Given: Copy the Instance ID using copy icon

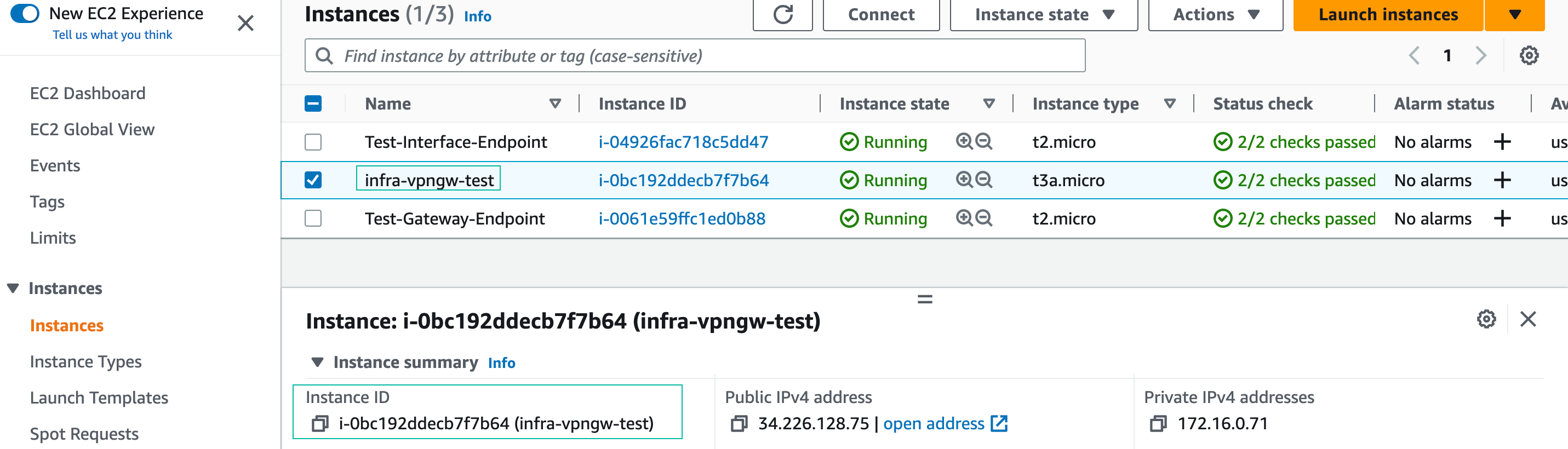Looking at the screenshot, I should 320,423.
